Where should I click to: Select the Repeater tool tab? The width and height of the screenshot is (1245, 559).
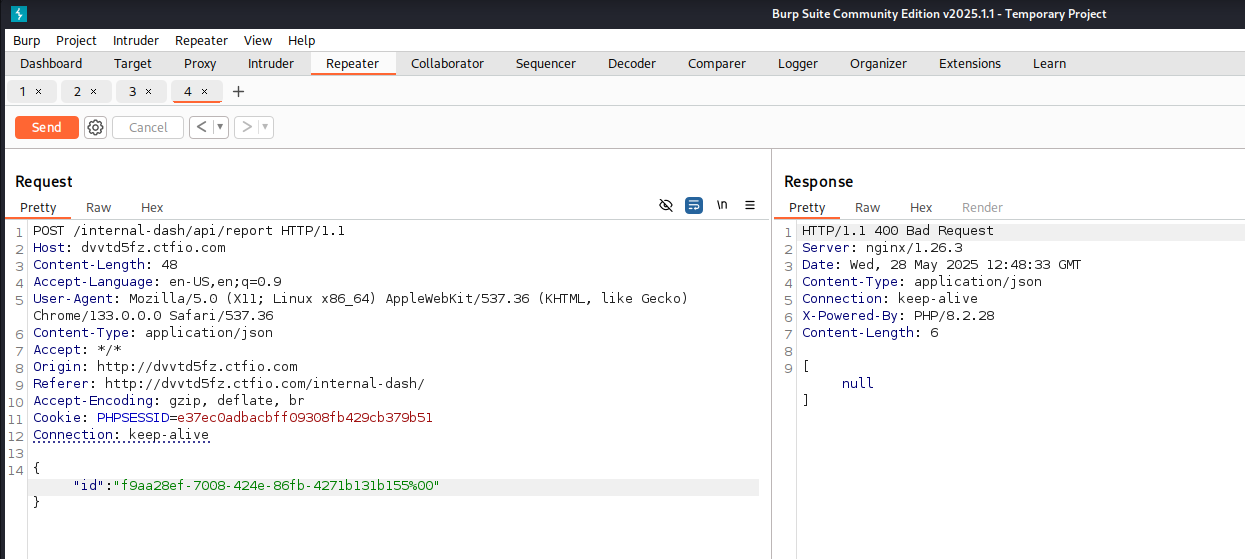tap(353, 63)
